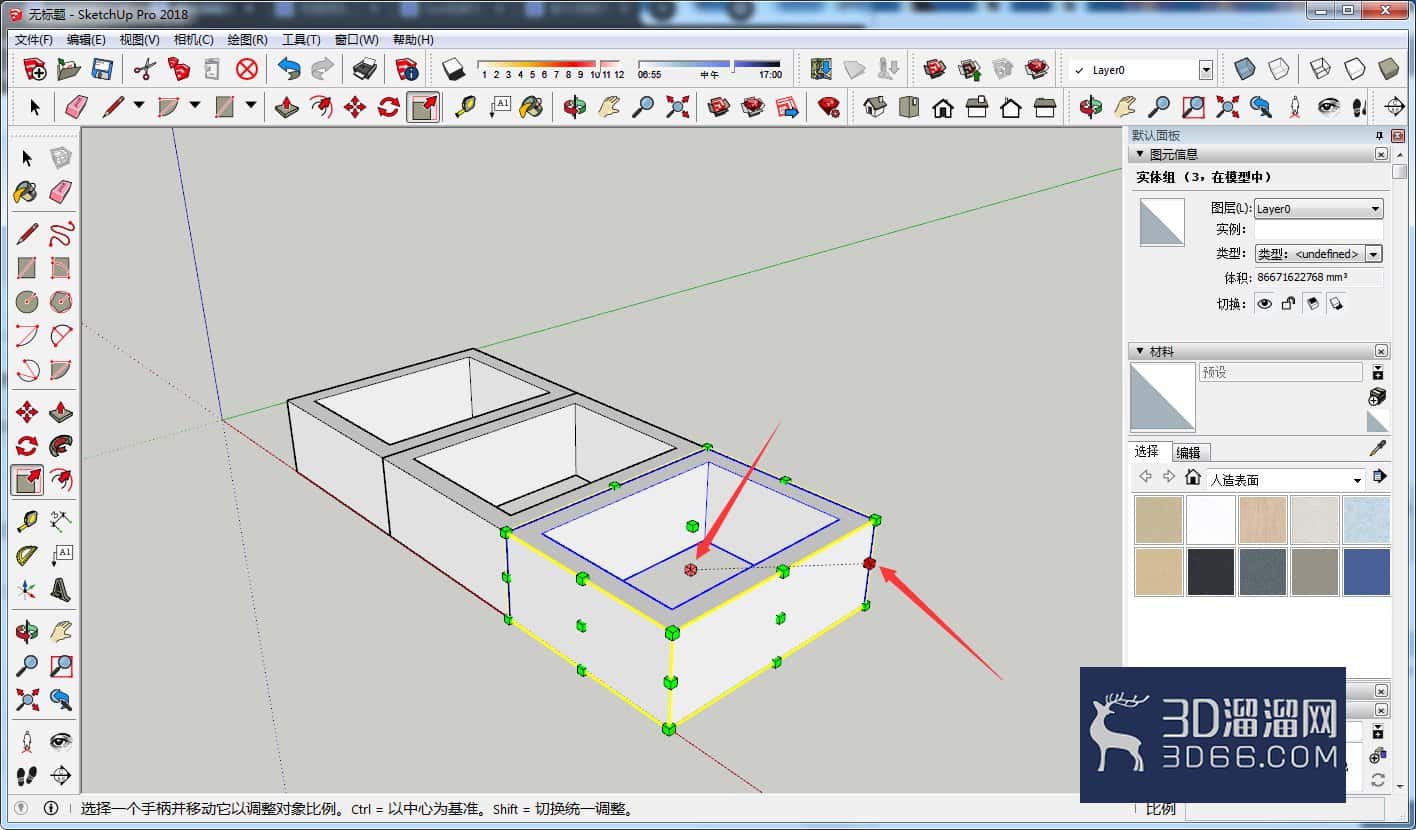Screen dimensions: 1416x830
Task: Open Model Info from the toolbar
Action: 407,69
